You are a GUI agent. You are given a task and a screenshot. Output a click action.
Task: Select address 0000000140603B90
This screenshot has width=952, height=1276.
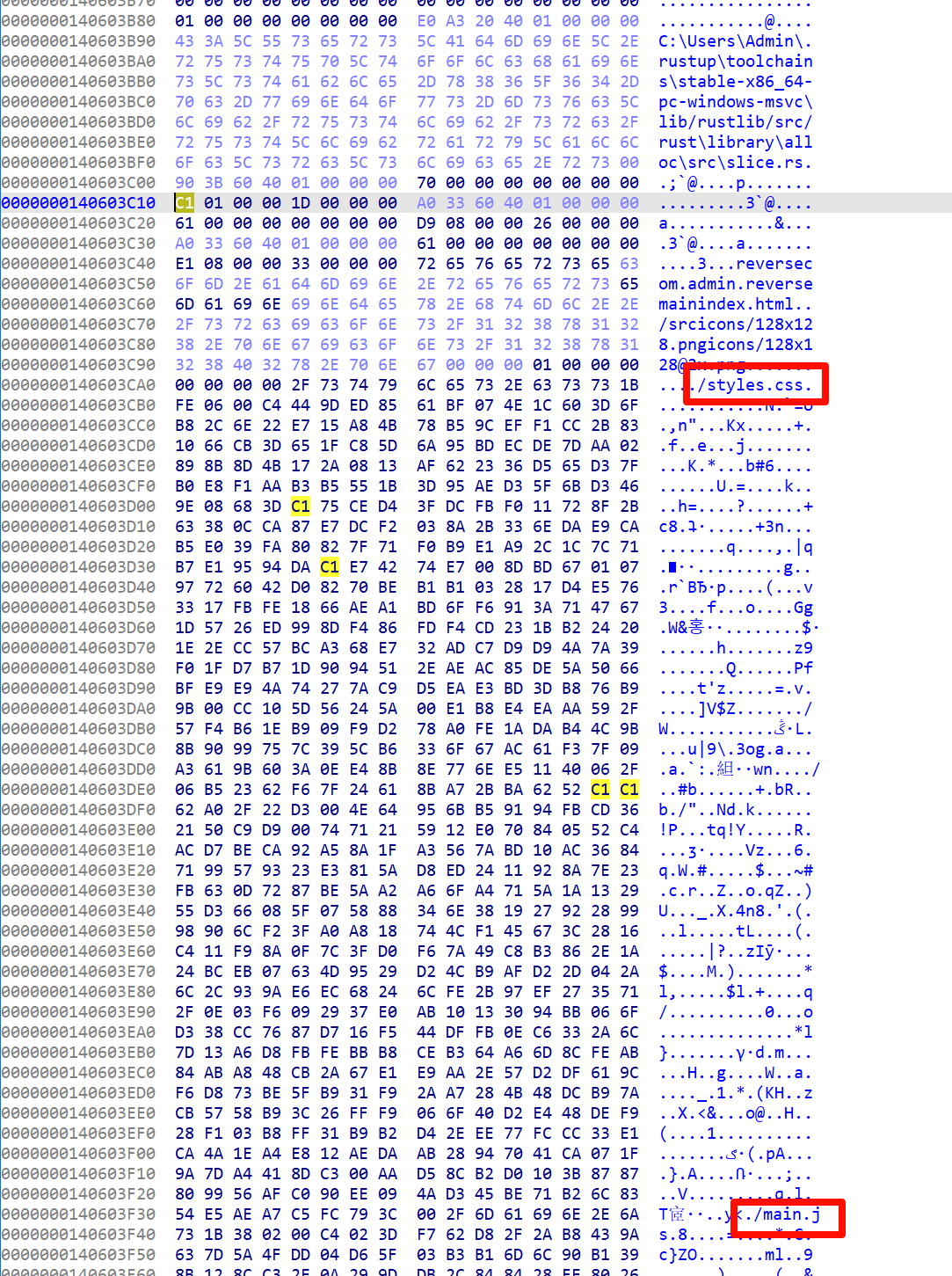coord(78,41)
